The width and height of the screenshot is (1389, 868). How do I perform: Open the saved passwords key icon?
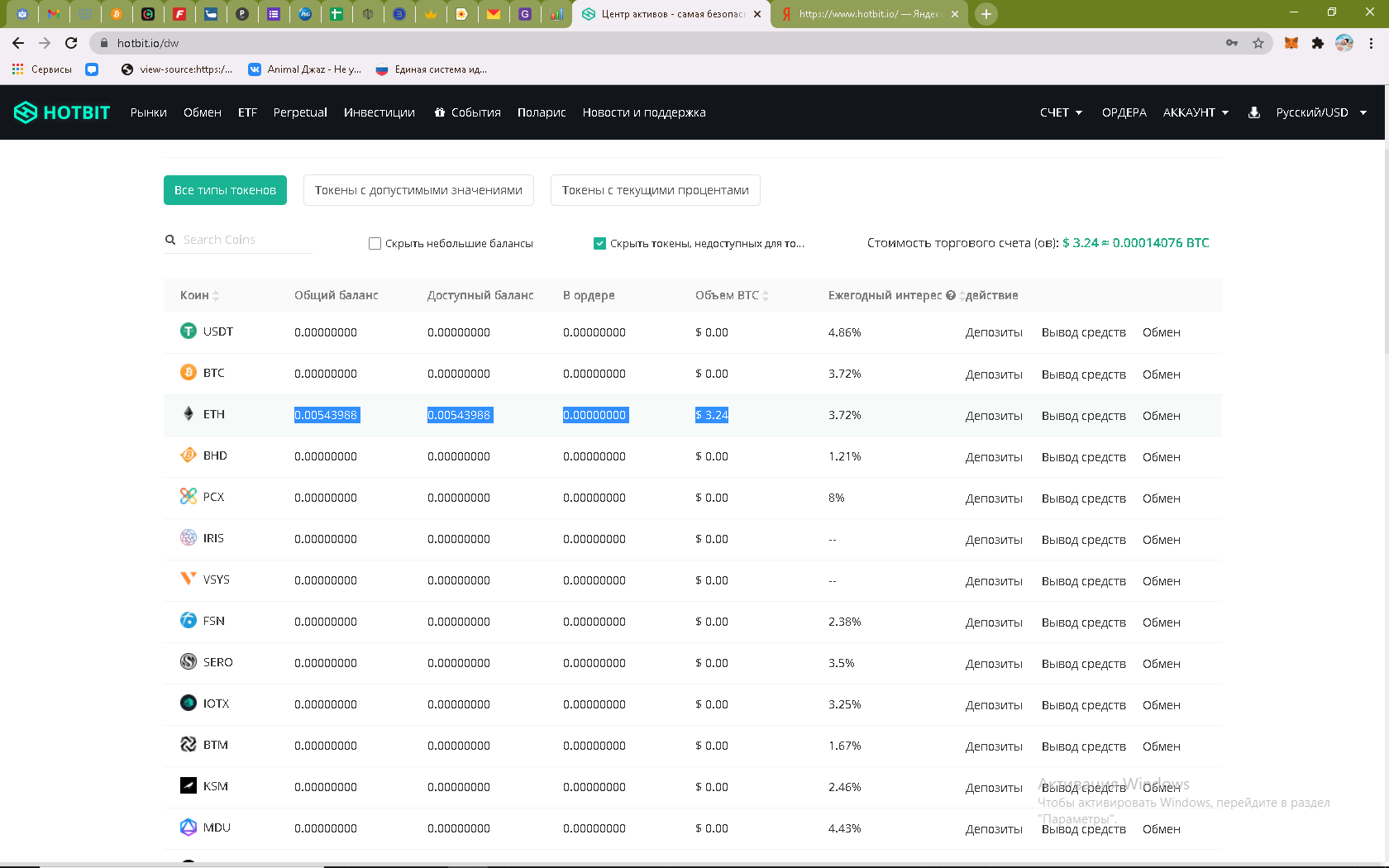pos(1232,43)
